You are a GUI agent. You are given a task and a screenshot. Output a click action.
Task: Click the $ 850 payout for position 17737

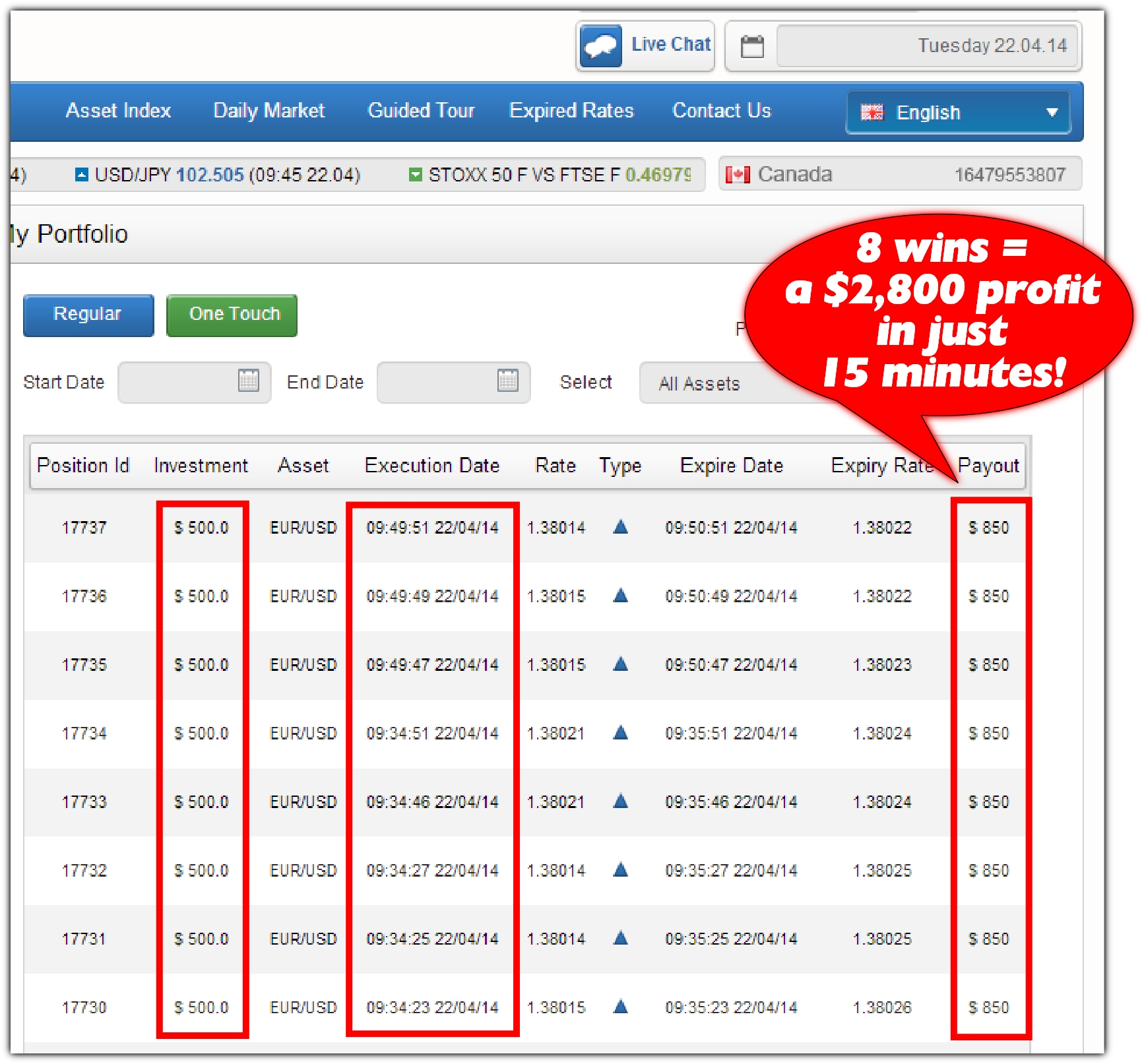(988, 528)
